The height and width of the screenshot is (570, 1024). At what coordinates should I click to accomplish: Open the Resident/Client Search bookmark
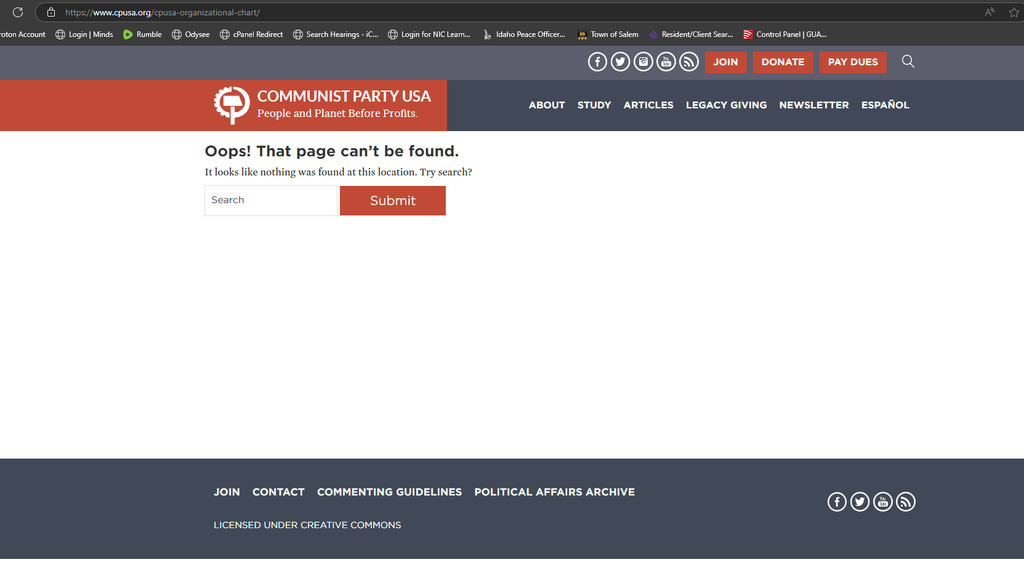691,34
